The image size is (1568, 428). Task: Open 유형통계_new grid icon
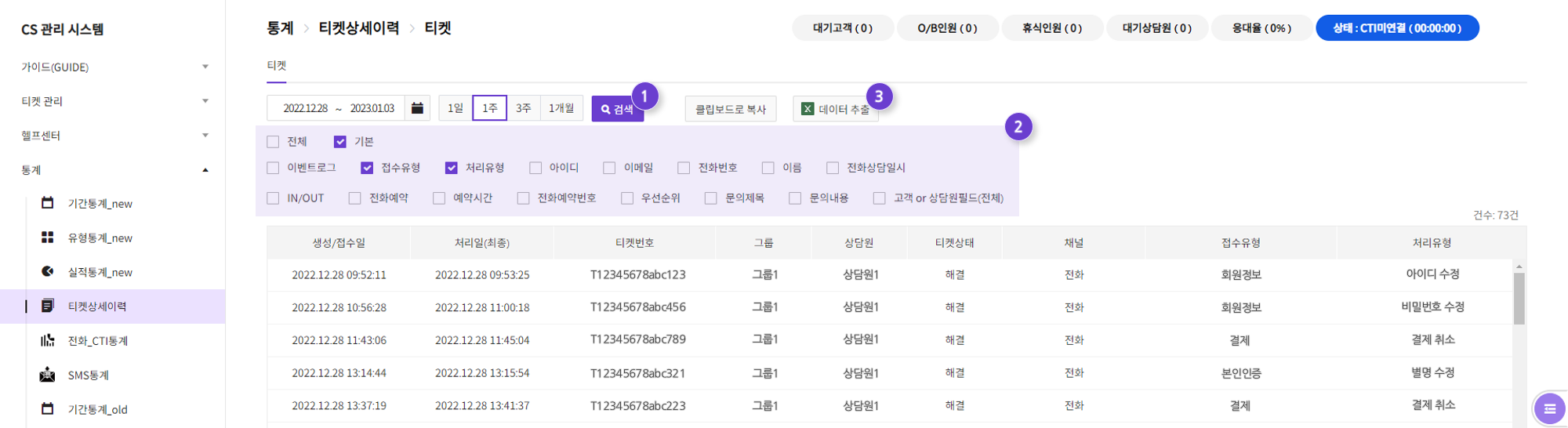click(48, 238)
